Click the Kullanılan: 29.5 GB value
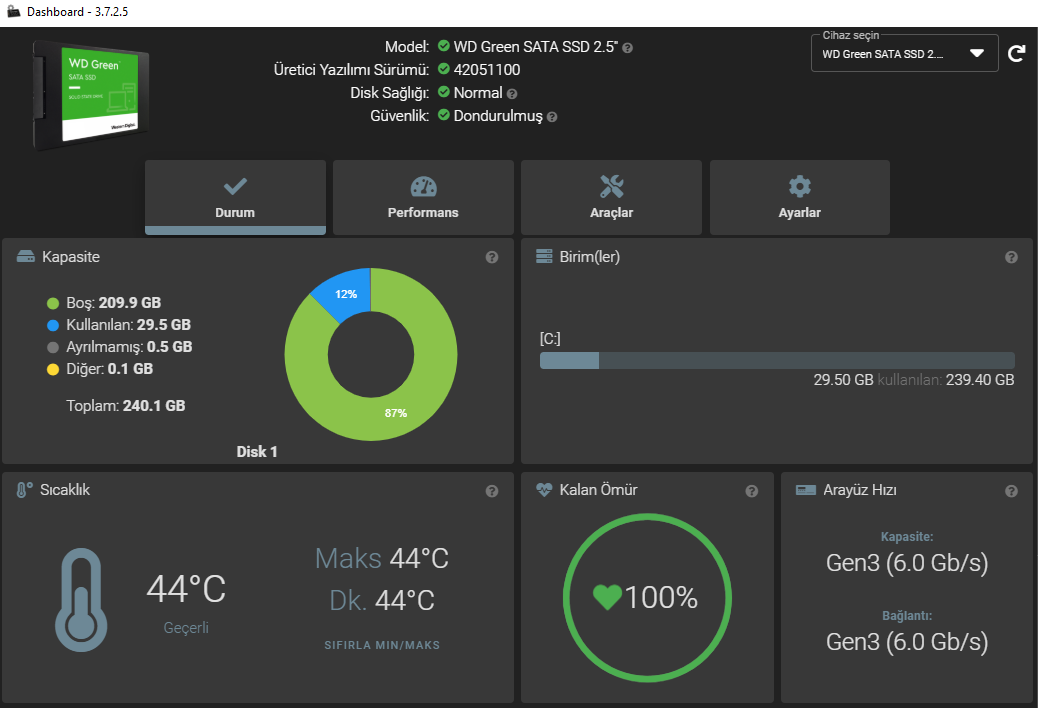 128,325
